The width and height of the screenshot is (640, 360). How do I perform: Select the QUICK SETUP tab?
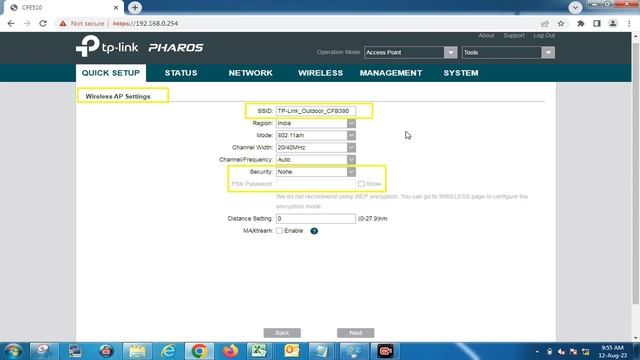tap(111, 73)
